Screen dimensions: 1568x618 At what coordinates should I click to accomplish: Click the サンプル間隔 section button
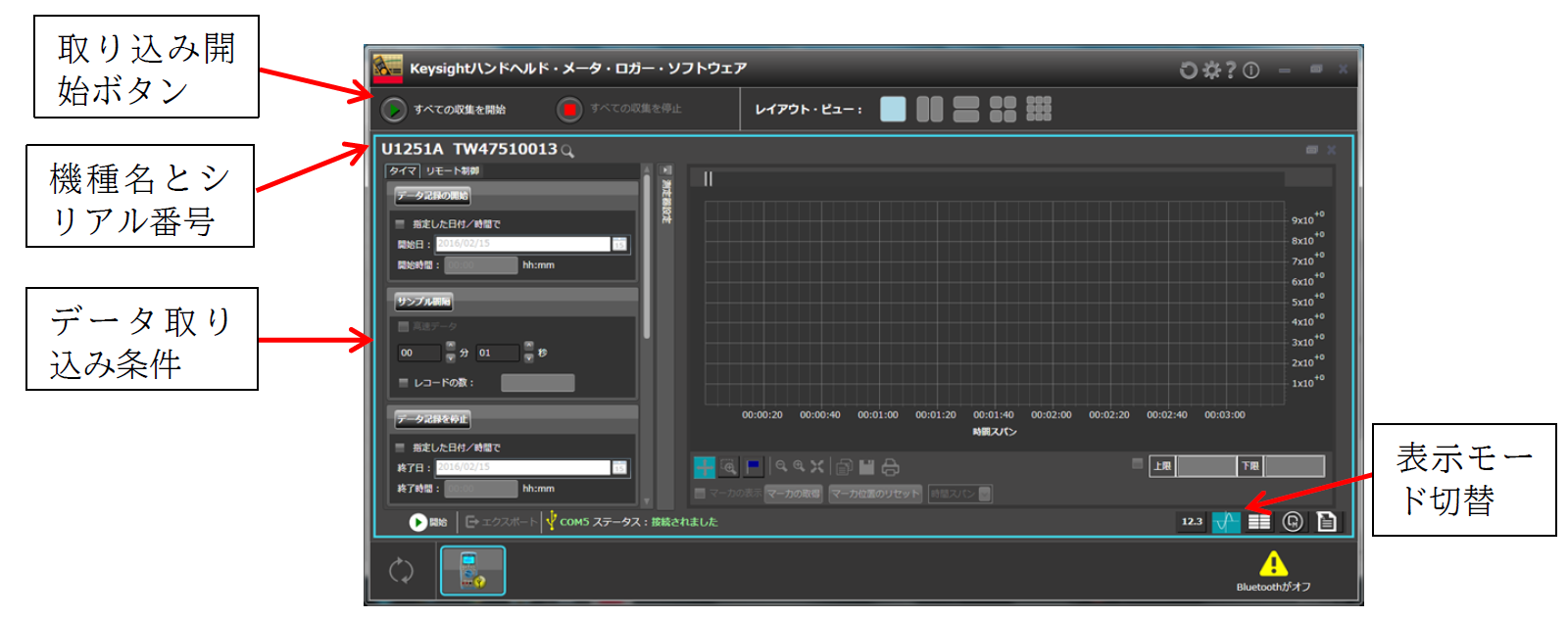(423, 302)
